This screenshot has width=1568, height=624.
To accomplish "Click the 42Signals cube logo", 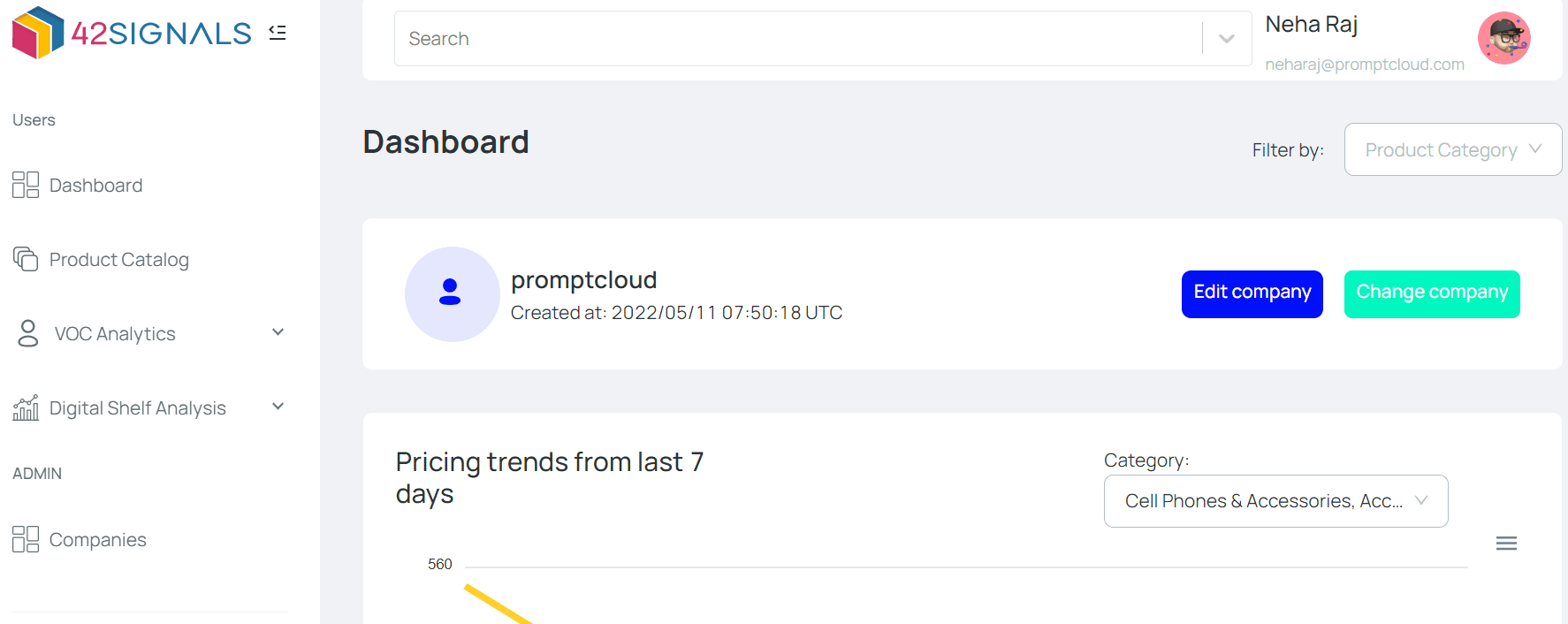I will tap(38, 33).
